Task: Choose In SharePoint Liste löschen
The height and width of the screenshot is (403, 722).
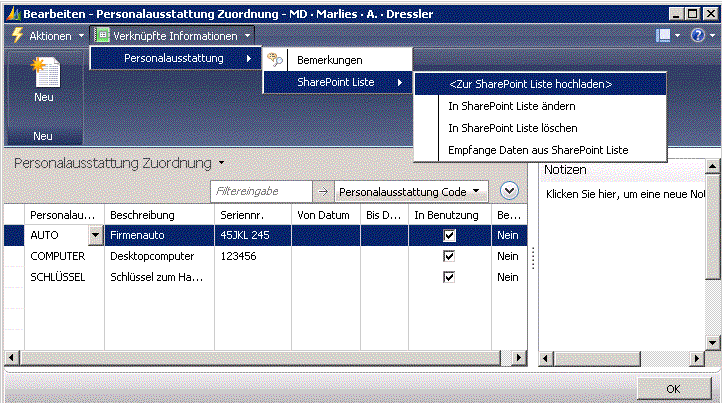Action: point(513,128)
